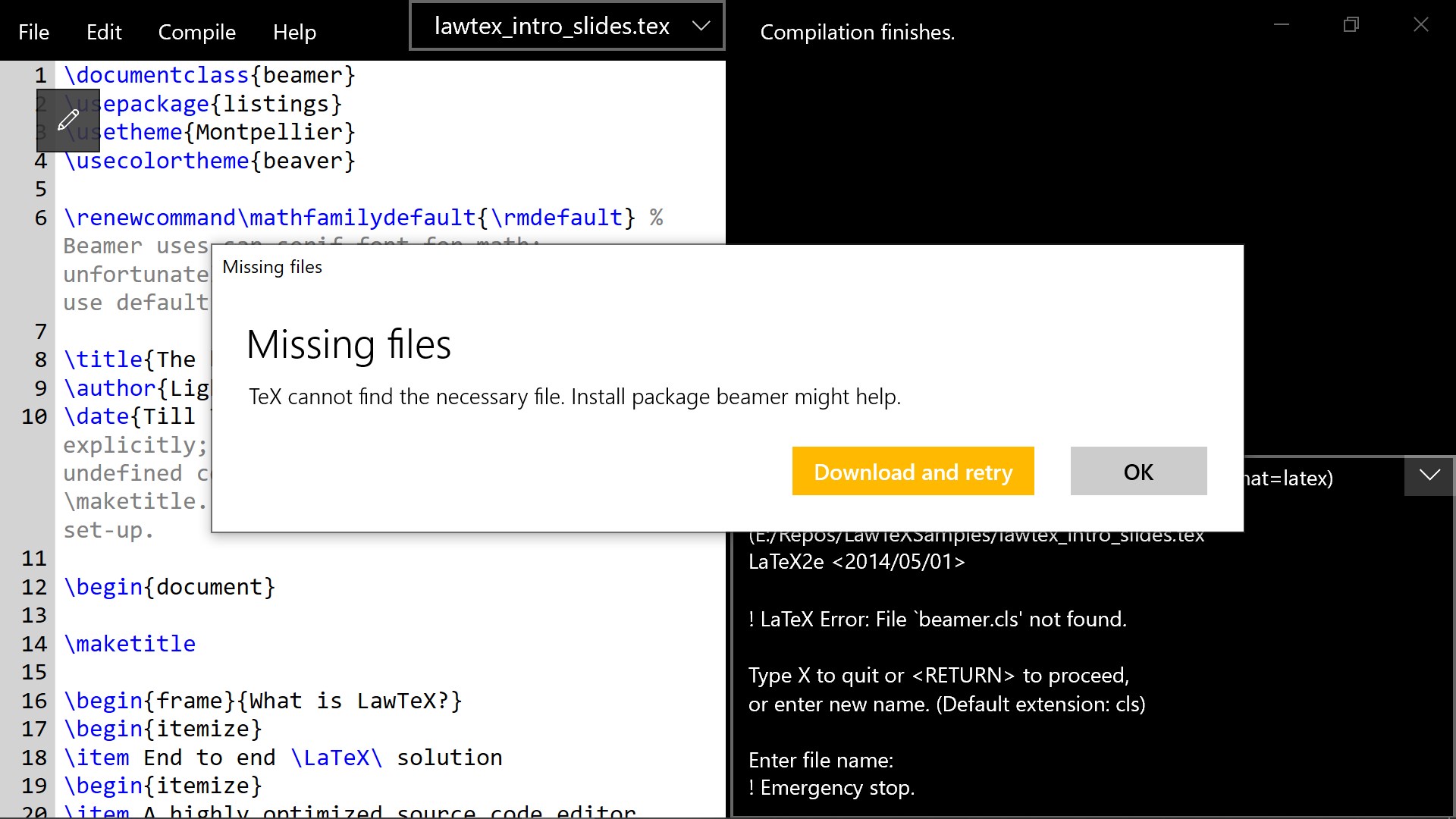Expand the output panel chevron

coord(1429,476)
